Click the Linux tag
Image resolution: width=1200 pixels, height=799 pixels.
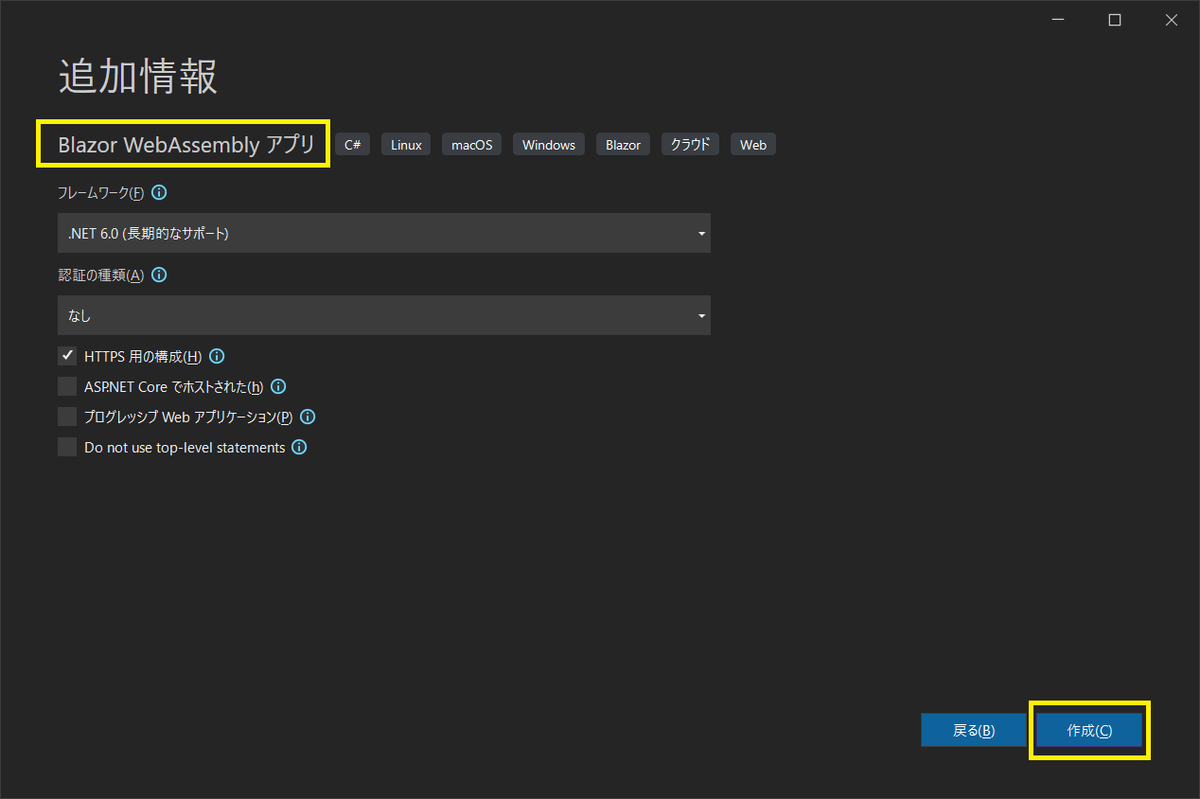406,145
